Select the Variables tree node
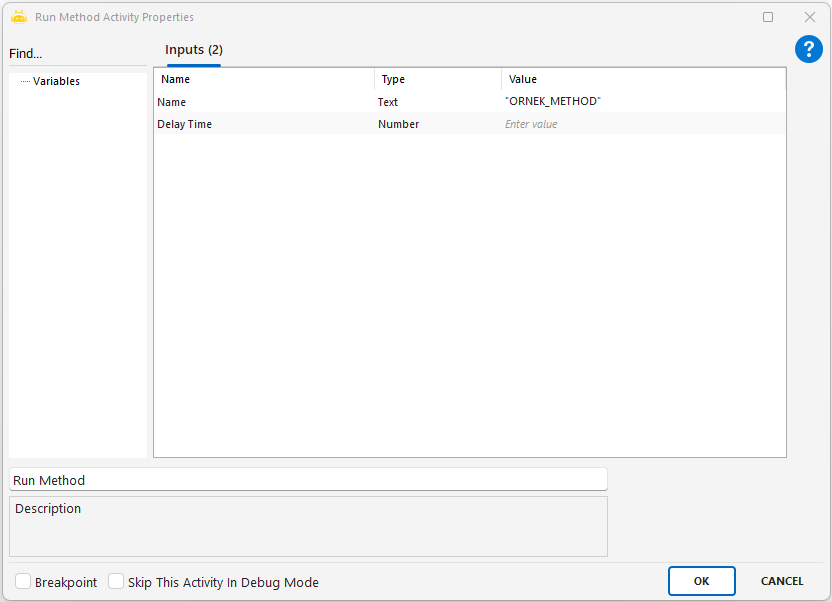The height and width of the screenshot is (602, 832). pos(56,81)
